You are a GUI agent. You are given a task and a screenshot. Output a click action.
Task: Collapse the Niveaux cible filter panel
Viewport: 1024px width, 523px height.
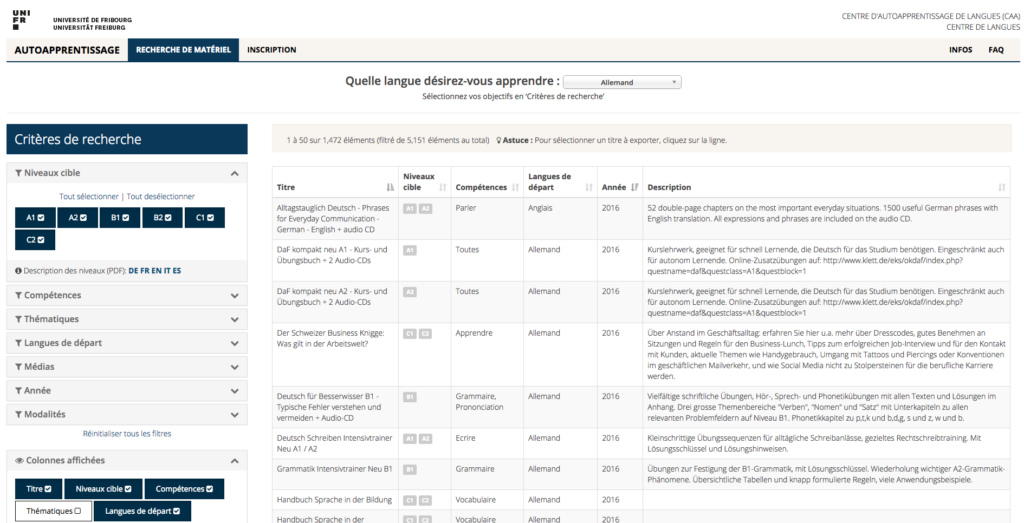[127, 173]
